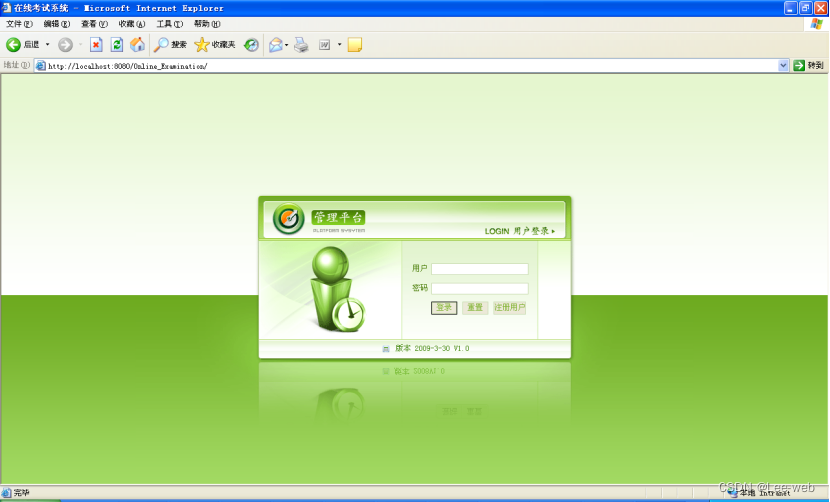The width and height of the screenshot is (830, 502).
Task: Click the 版本 2009-3-30 V1.0 text
Action: coord(432,348)
